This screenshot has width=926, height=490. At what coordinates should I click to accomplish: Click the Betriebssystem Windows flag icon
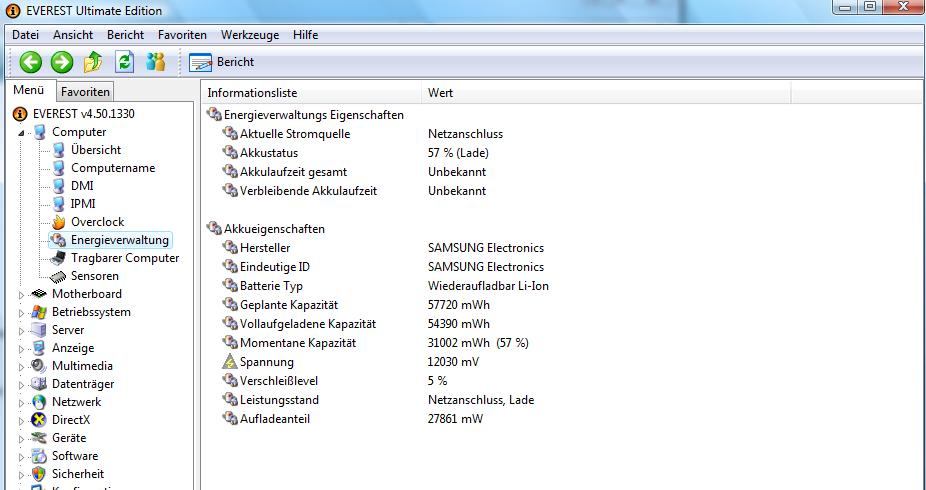coord(39,312)
